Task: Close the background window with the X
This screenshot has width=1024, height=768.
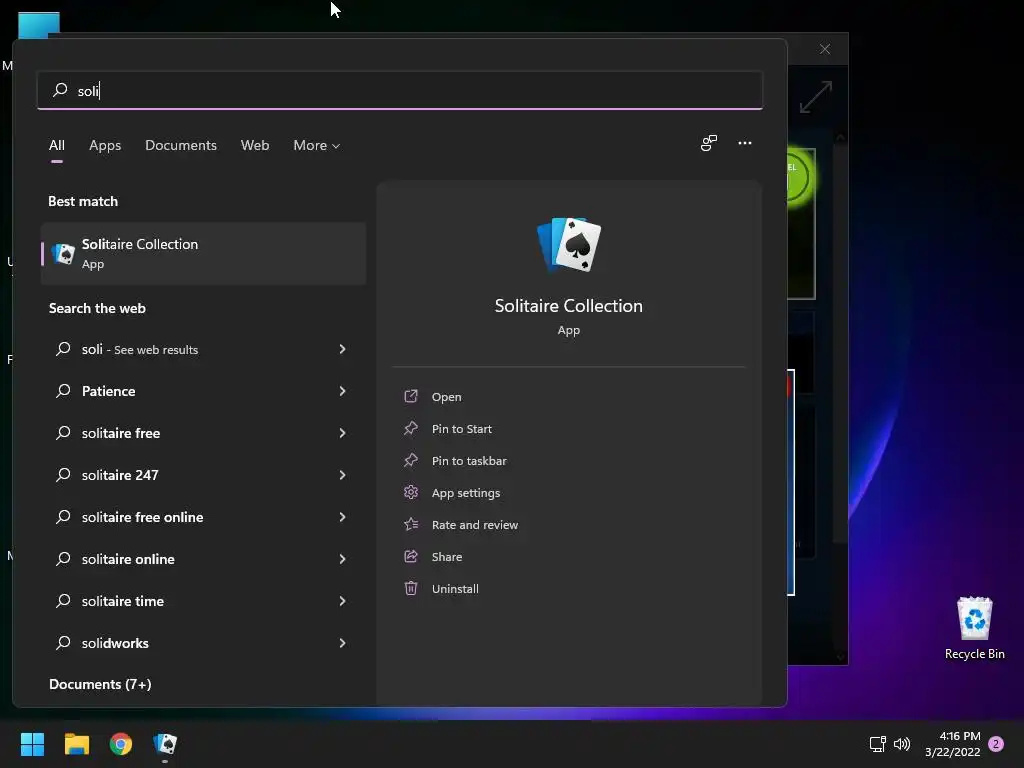Action: point(825,49)
